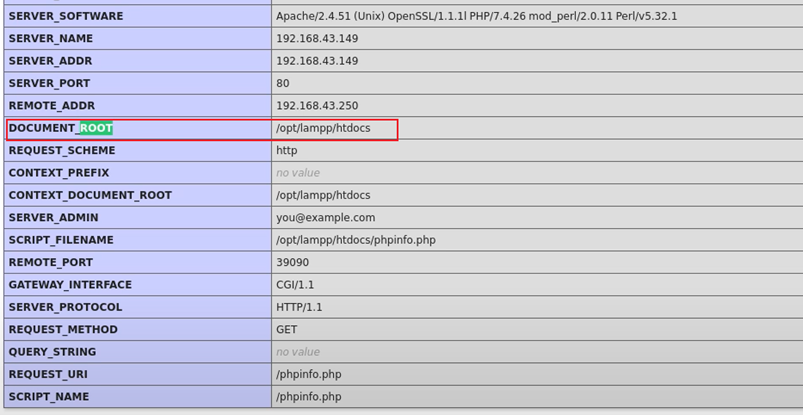Click the SERVER_ADDR value 192.168.43.149
Image resolution: width=803 pixels, height=415 pixels.
coord(317,61)
